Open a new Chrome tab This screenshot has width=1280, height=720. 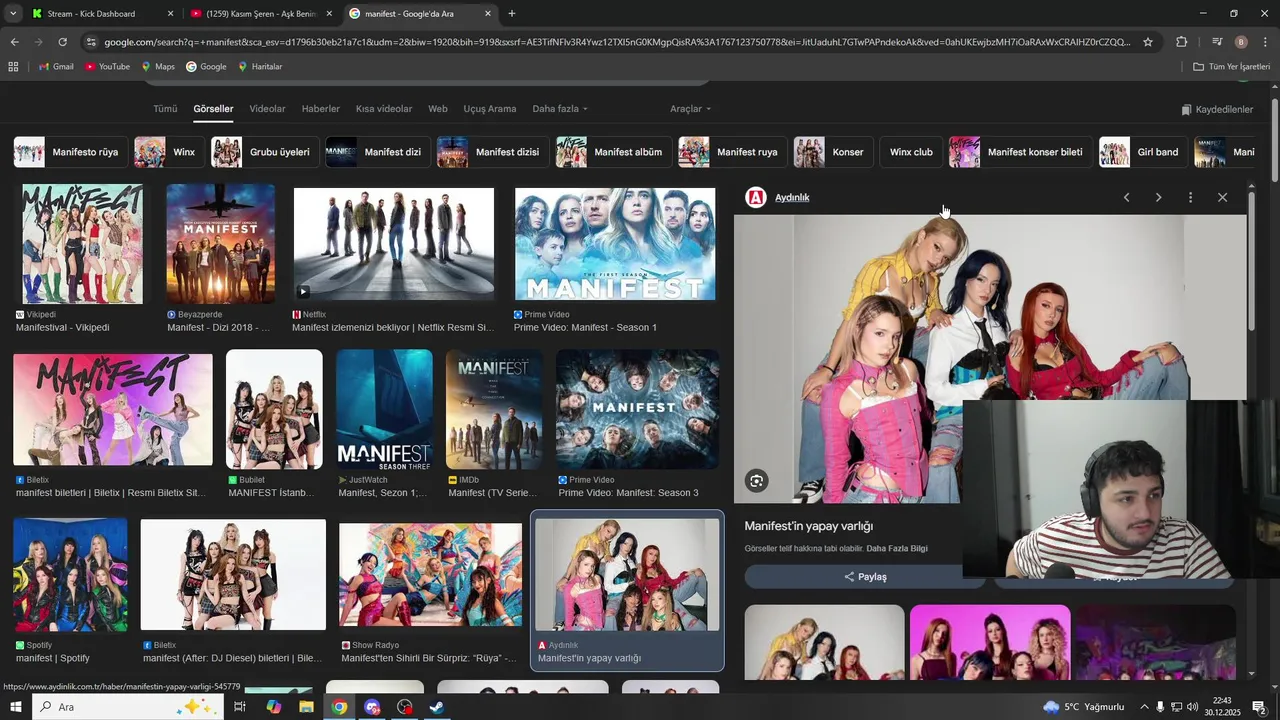[x=512, y=14]
